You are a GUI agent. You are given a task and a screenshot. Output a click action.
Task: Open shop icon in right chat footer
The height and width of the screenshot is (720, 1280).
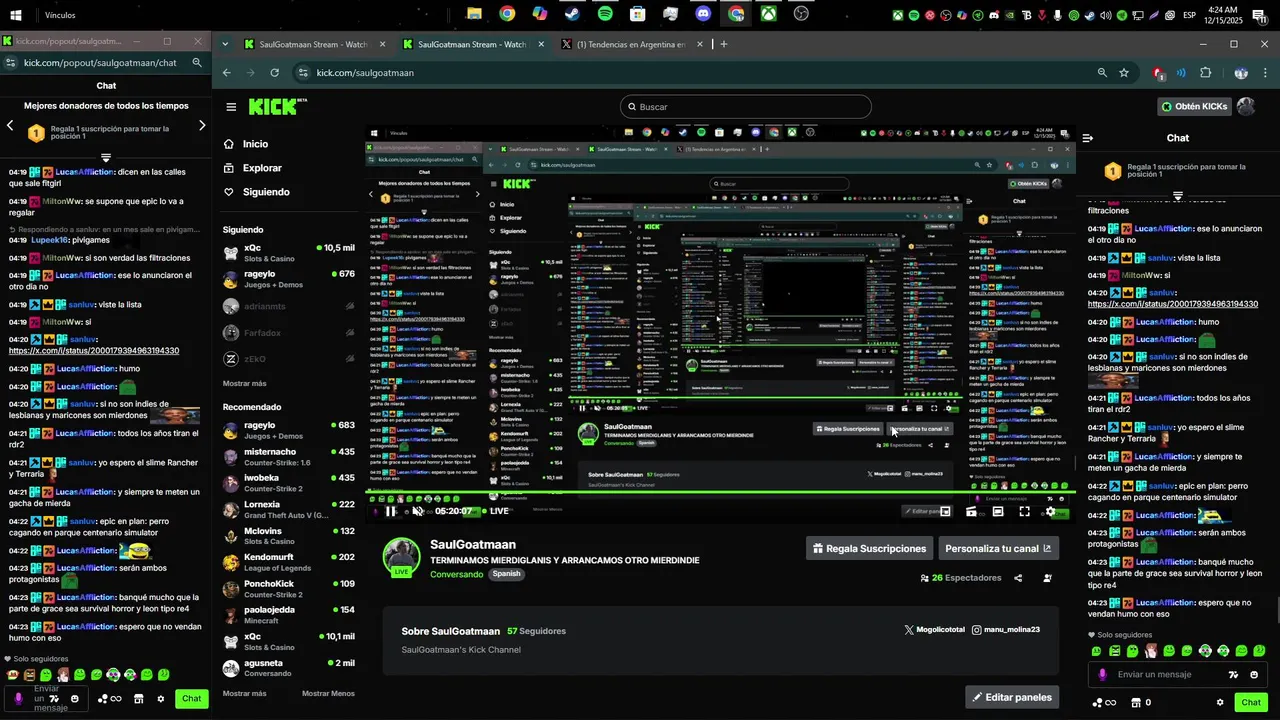pyautogui.click(x=1136, y=702)
